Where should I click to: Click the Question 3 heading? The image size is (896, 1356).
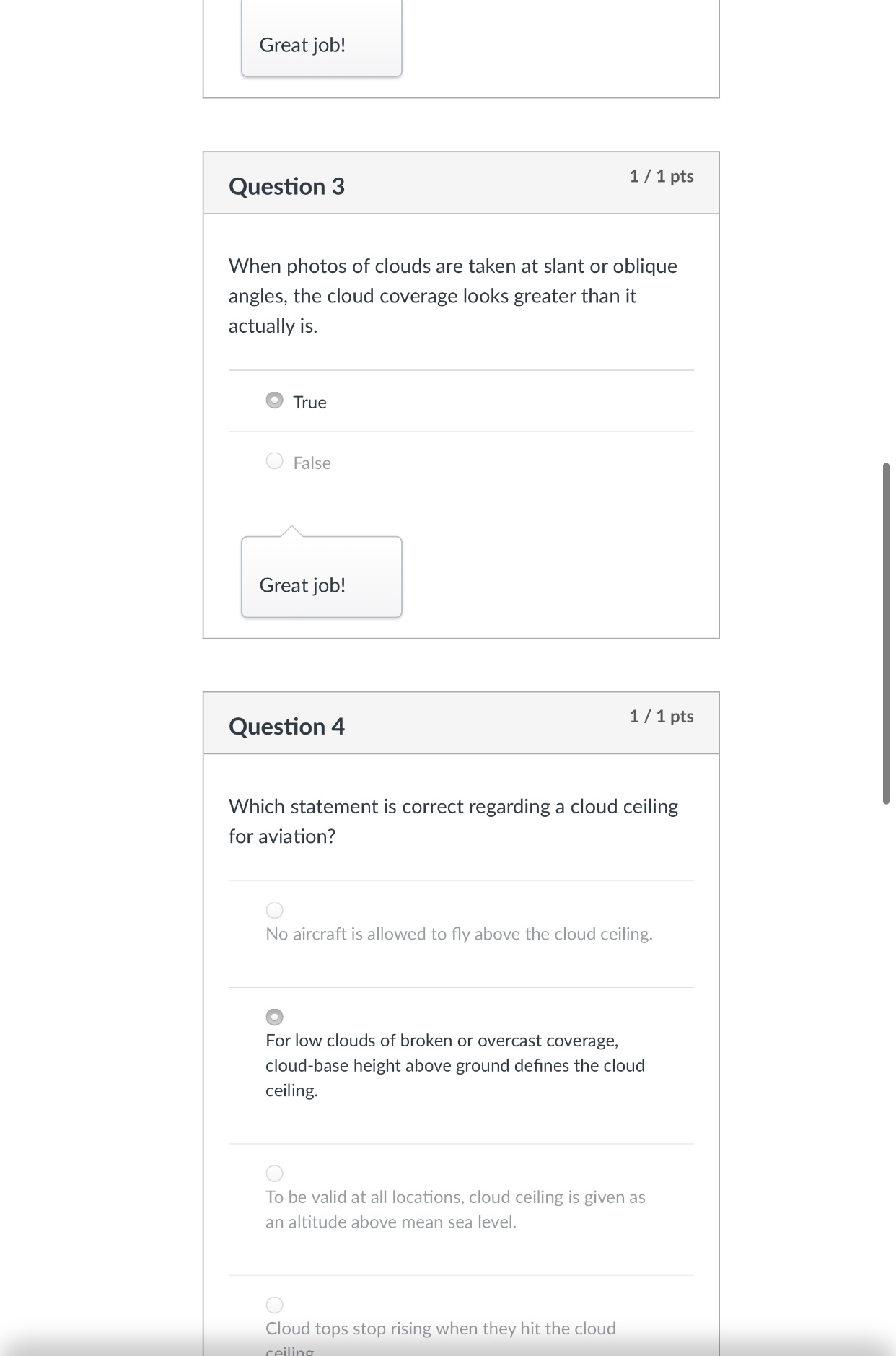click(286, 186)
